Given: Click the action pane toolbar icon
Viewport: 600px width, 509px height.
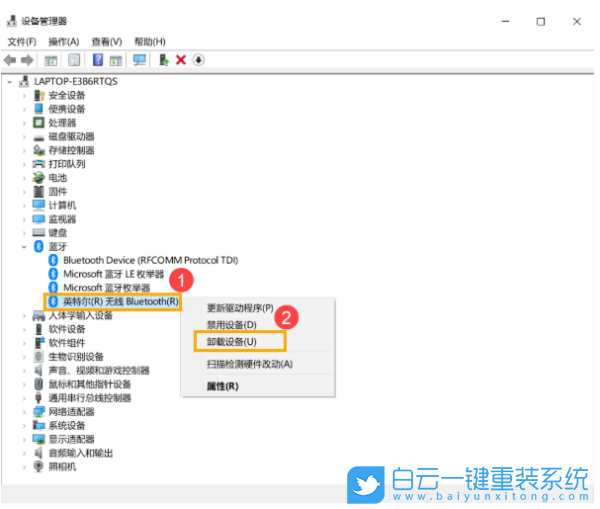Looking at the screenshot, I should pos(116,60).
